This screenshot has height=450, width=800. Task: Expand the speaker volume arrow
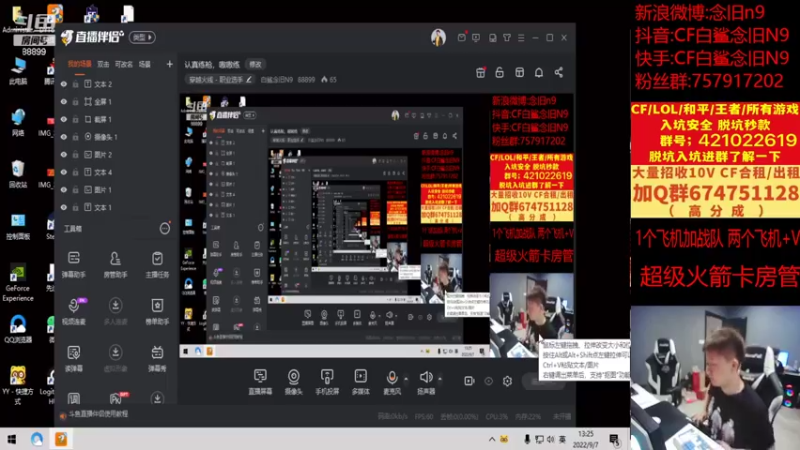tap(440, 379)
